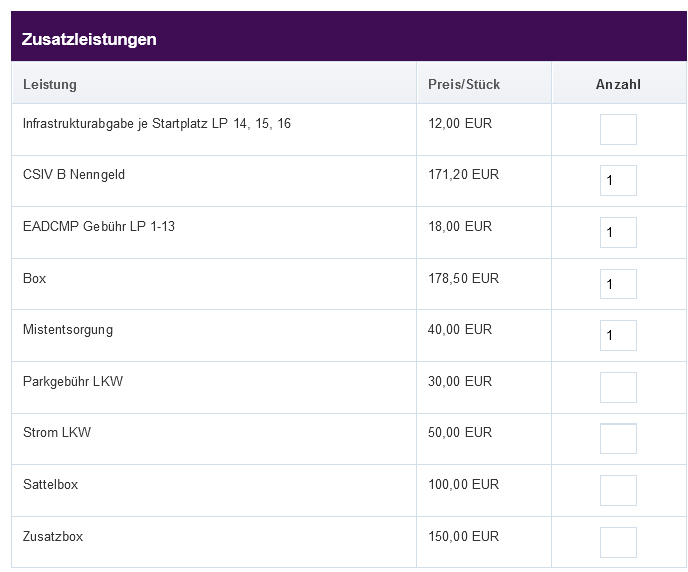Click the Zusatzbox row label
This screenshot has width=688, height=572.
(x=53, y=536)
